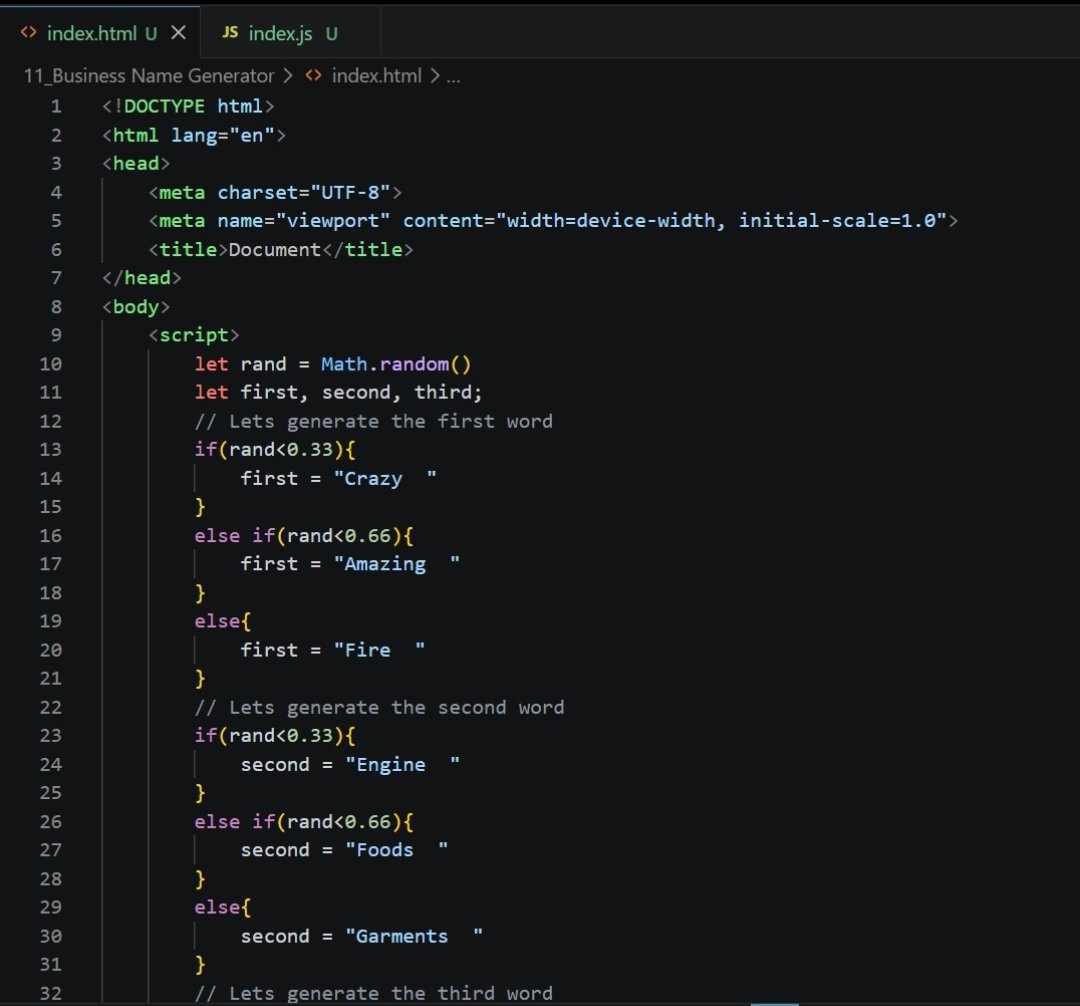The width and height of the screenshot is (1080, 1006).
Task: Click the breadcrumb ellipsis after index.html
Action: [x=453, y=77]
